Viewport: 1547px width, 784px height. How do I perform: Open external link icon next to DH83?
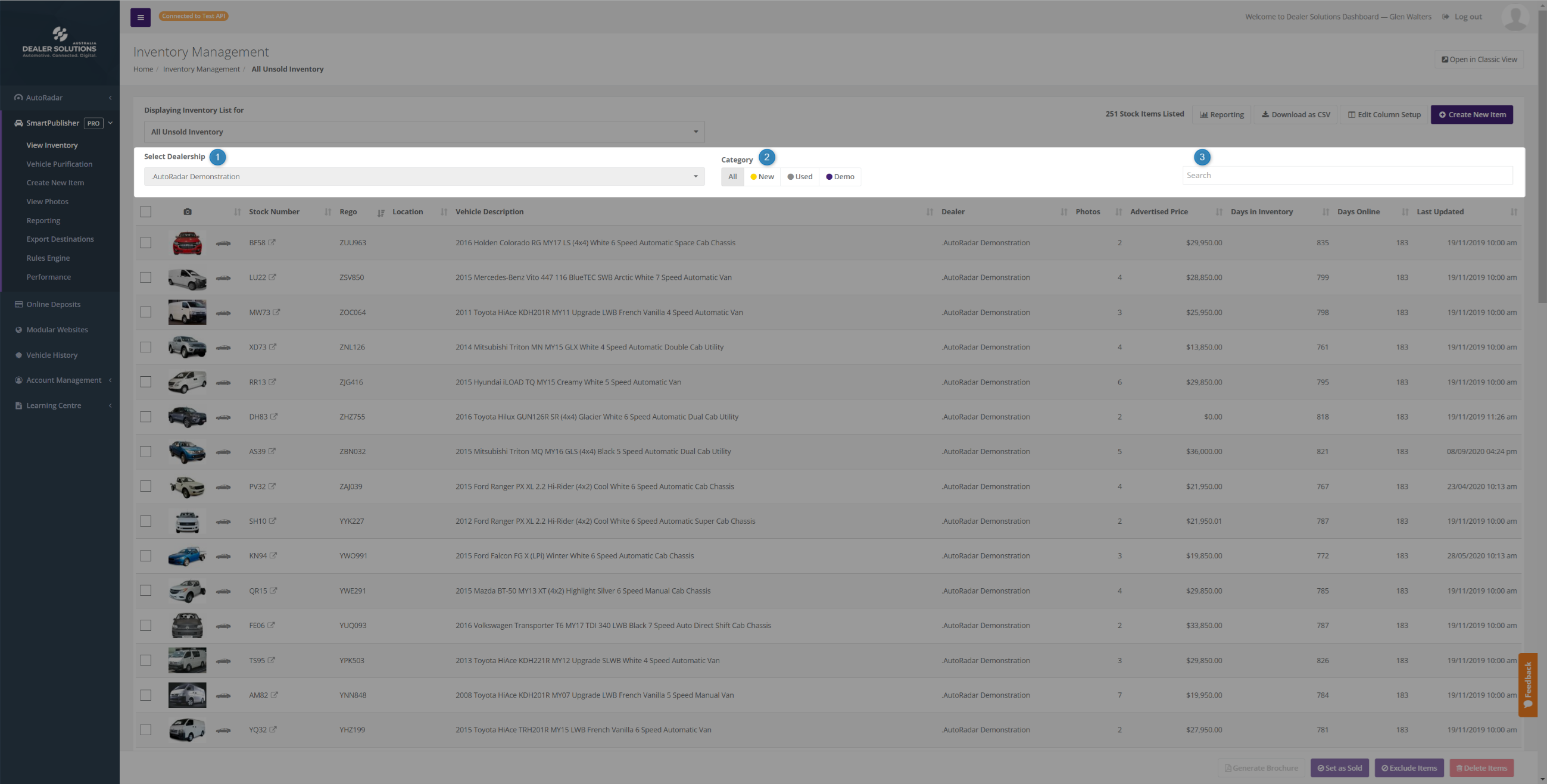pos(274,417)
